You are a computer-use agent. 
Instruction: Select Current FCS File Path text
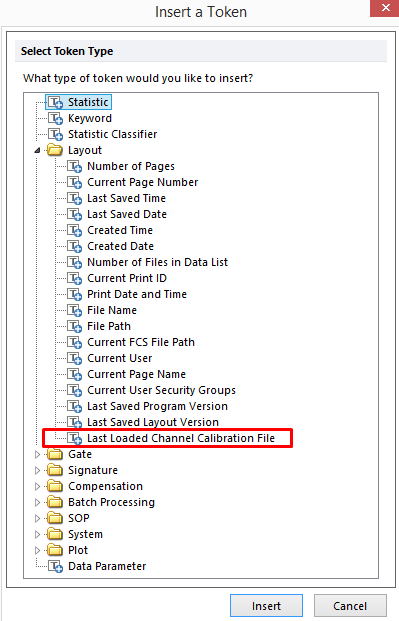[141, 342]
